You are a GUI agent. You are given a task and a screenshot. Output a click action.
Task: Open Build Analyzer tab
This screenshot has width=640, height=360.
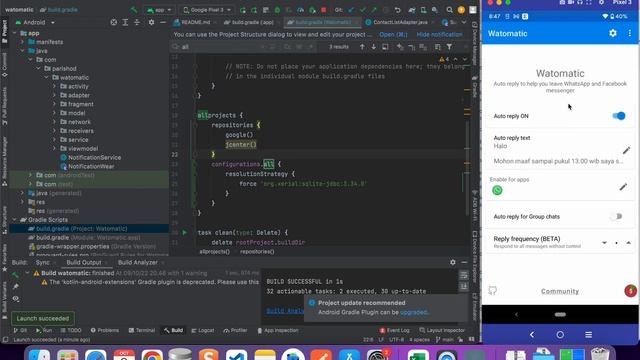click(138, 262)
